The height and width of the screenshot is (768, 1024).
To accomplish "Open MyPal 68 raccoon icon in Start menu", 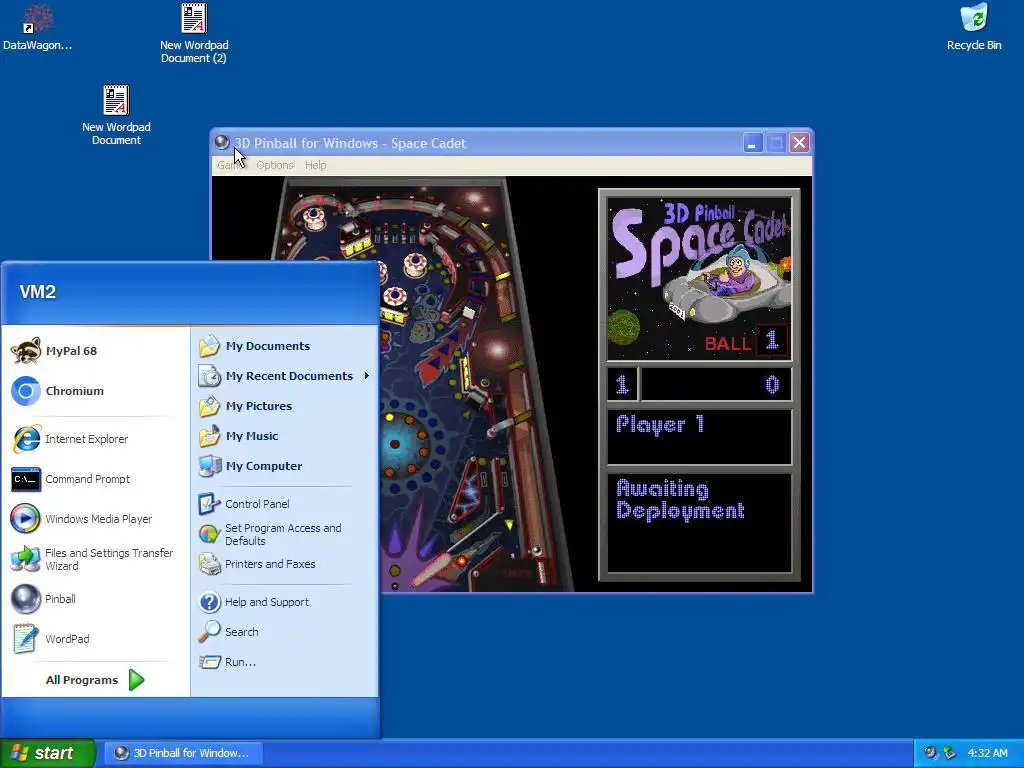I will point(26,351).
